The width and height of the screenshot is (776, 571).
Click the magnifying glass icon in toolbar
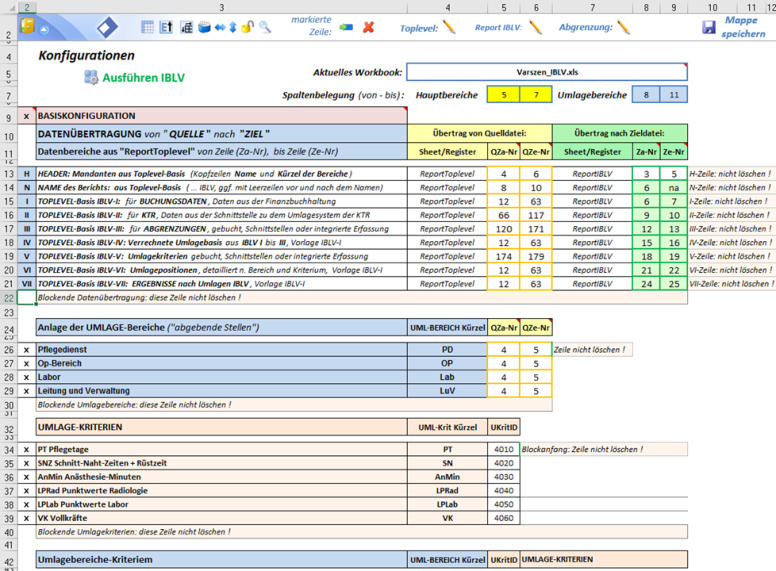(265, 27)
